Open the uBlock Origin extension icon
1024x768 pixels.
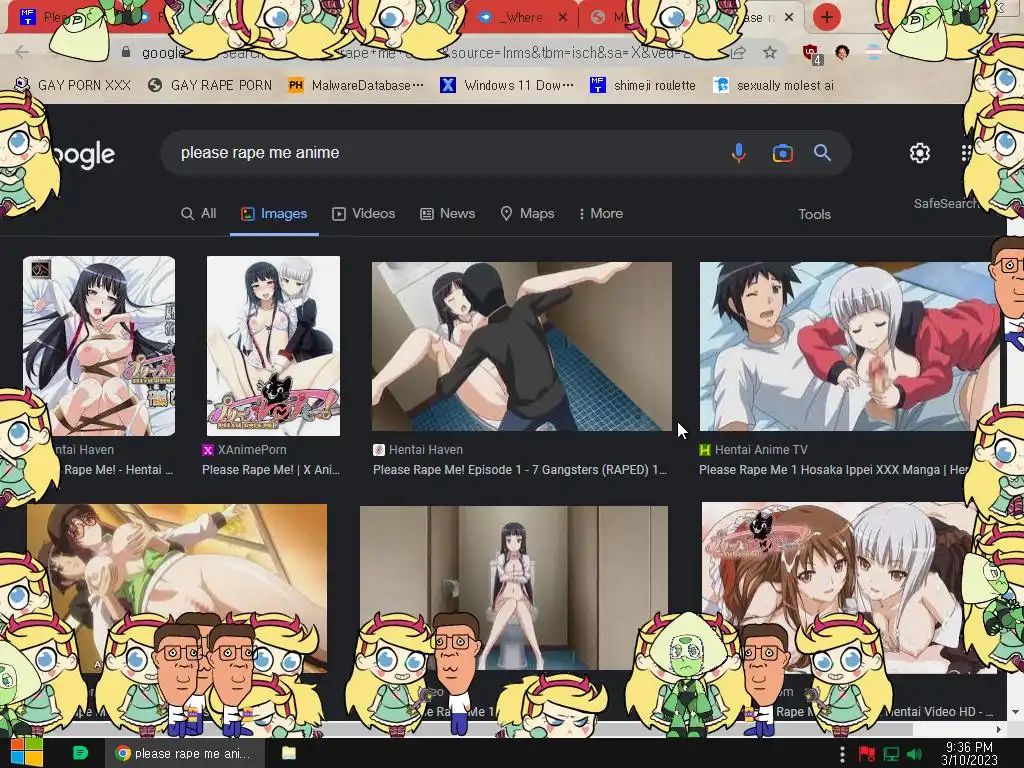(812, 54)
